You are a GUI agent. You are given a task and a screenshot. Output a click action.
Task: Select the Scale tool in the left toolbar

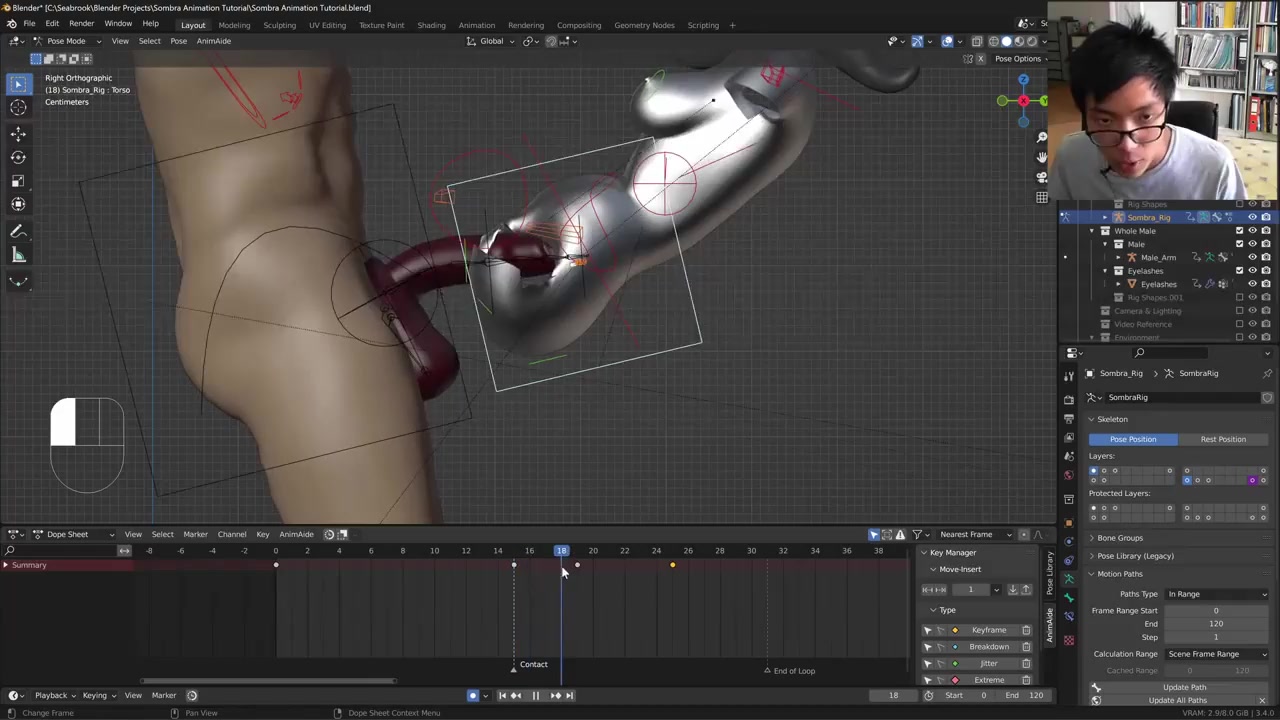coord(18,181)
